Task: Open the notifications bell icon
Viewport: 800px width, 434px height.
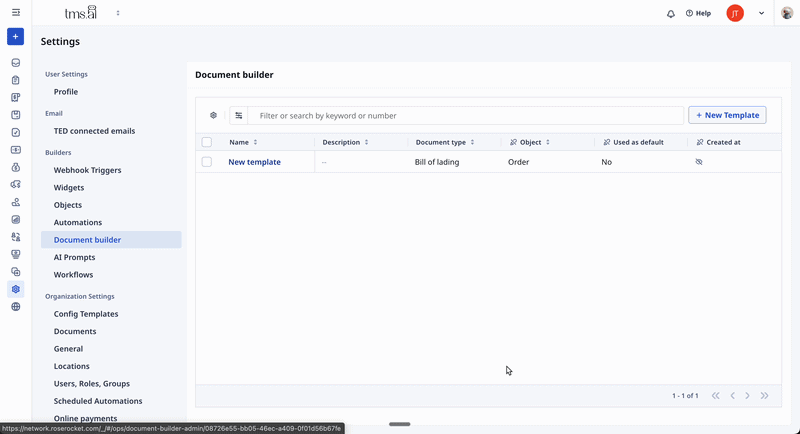Action: click(x=671, y=14)
